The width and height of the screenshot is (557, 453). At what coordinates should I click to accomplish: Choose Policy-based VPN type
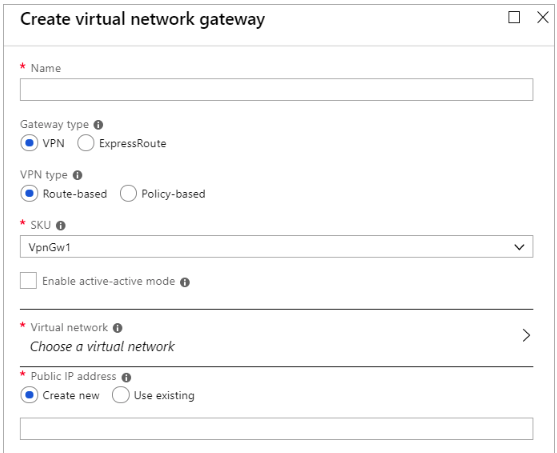point(128,194)
